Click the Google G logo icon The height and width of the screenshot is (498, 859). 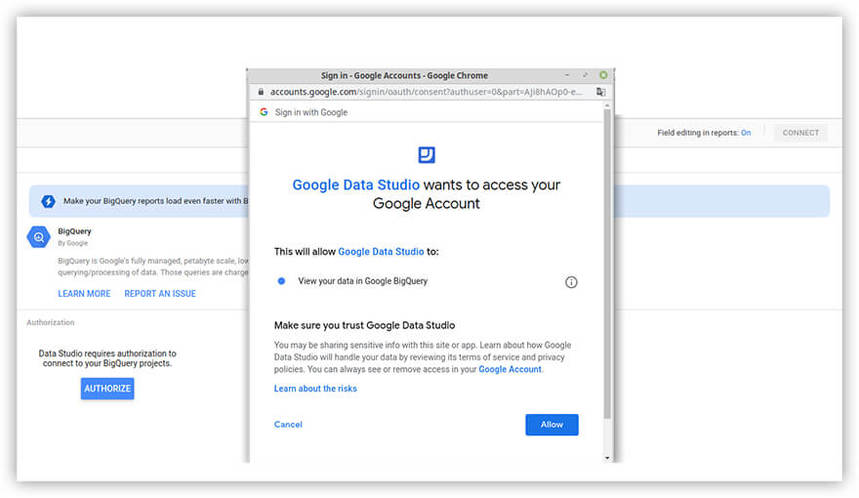pos(263,112)
